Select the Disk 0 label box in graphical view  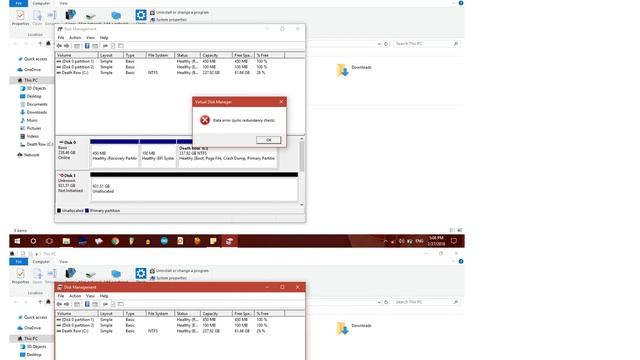(72, 153)
